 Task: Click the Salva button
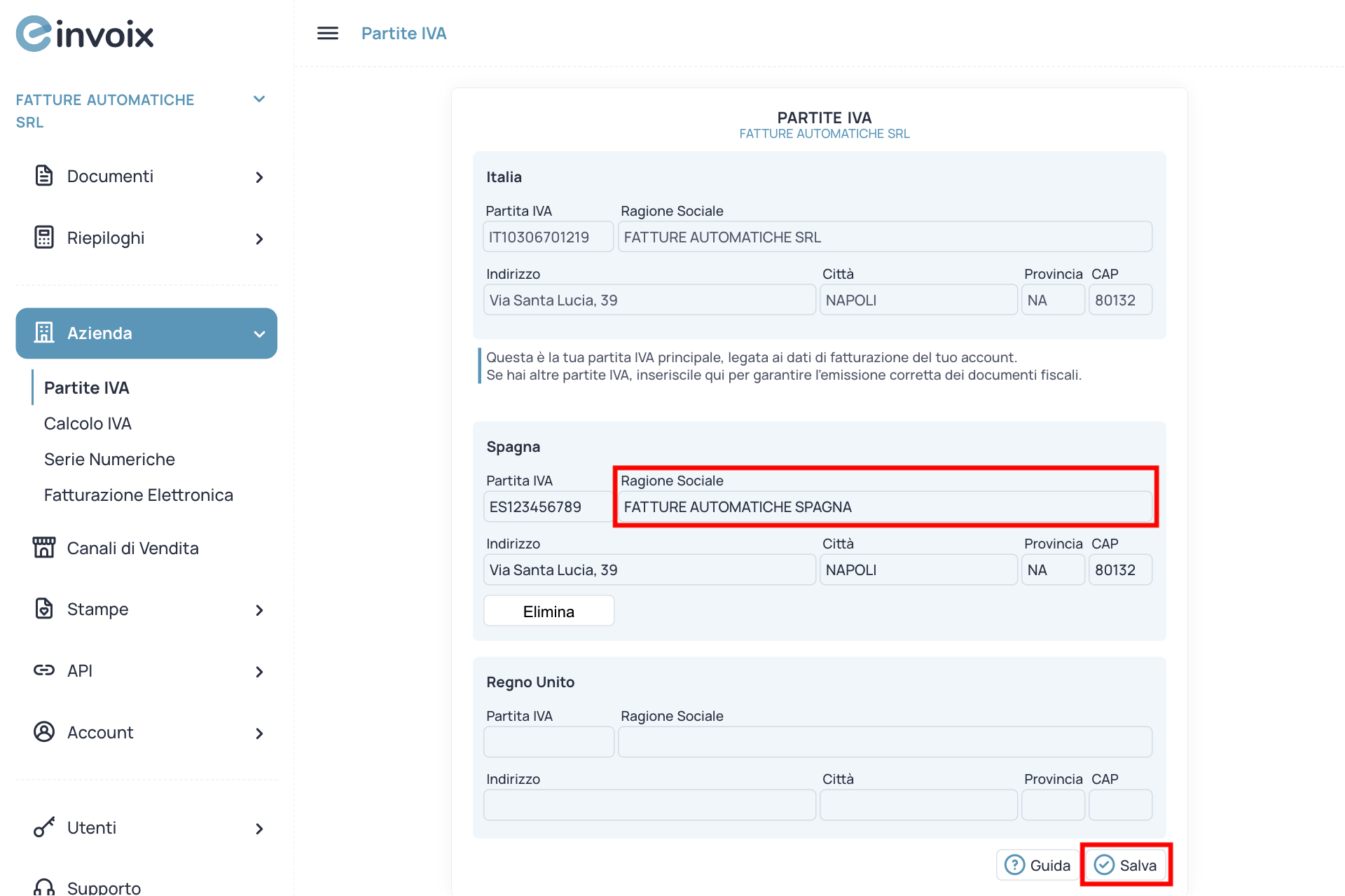1126,865
